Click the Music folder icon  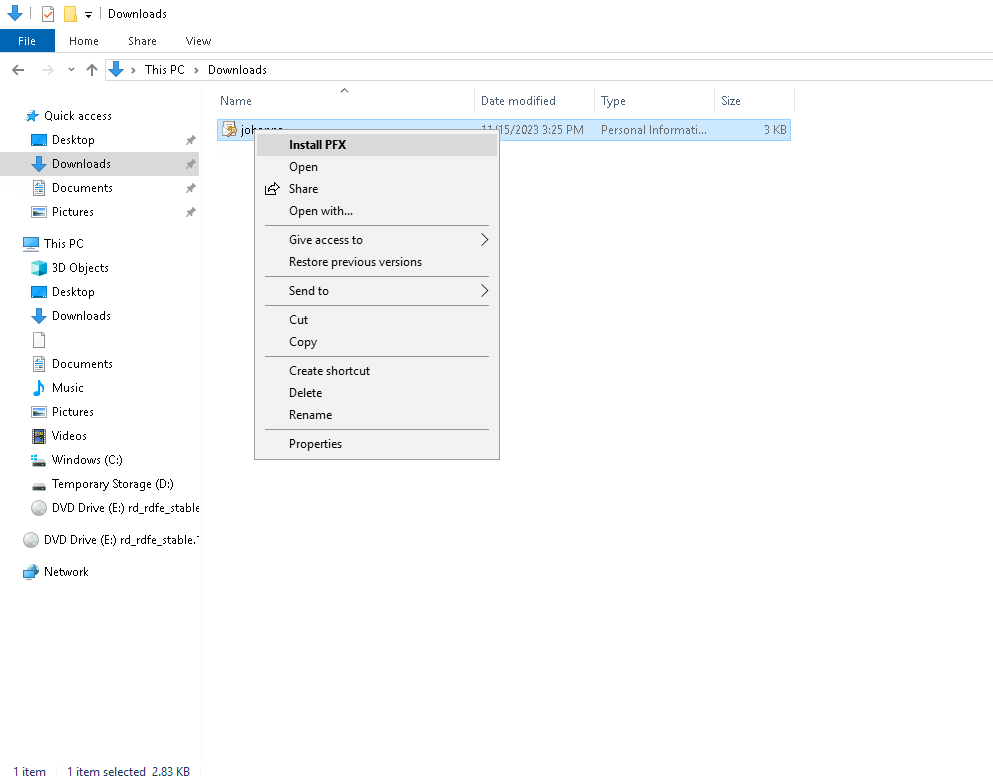coord(39,388)
